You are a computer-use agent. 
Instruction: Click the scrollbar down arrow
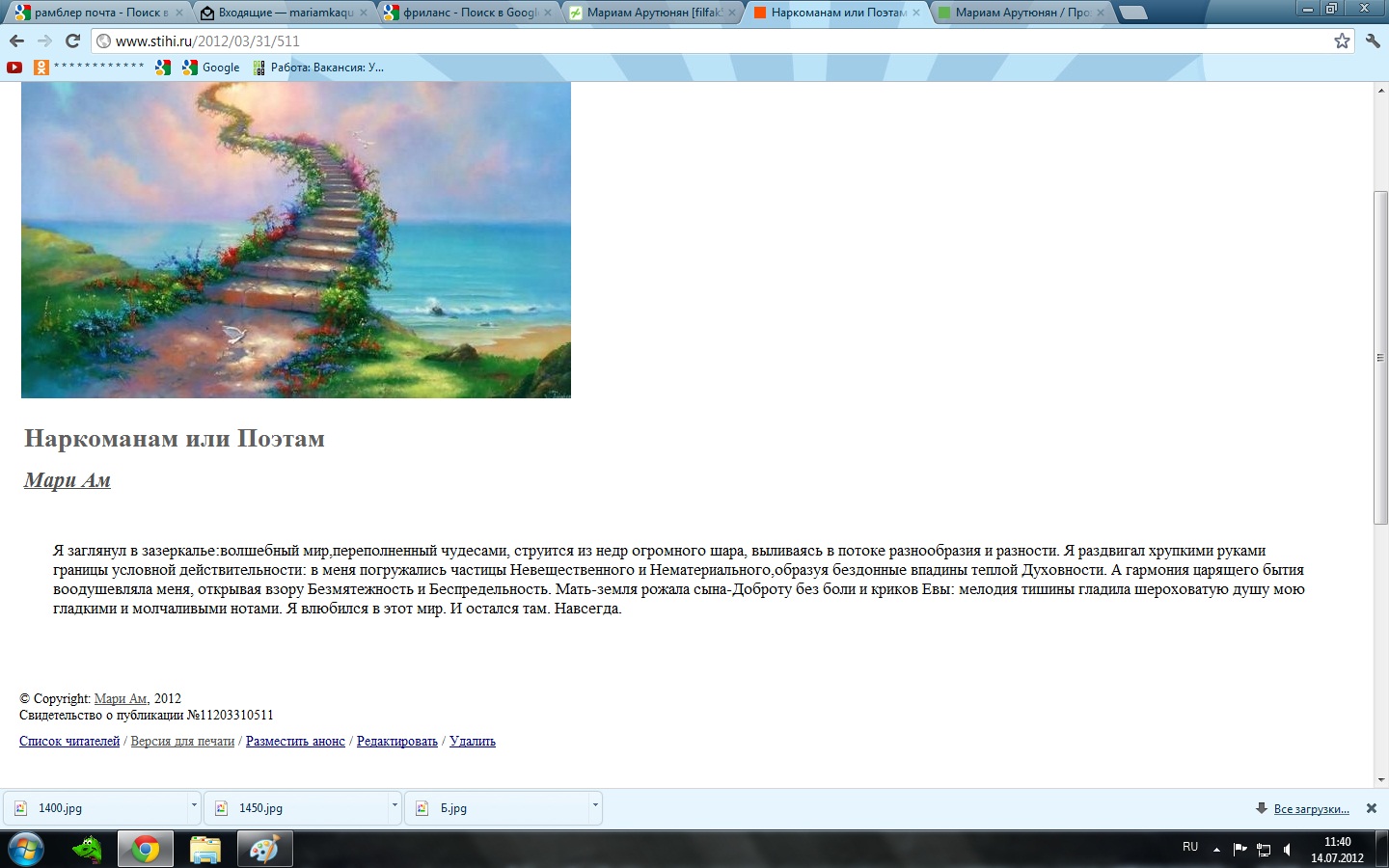point(1380,779)
